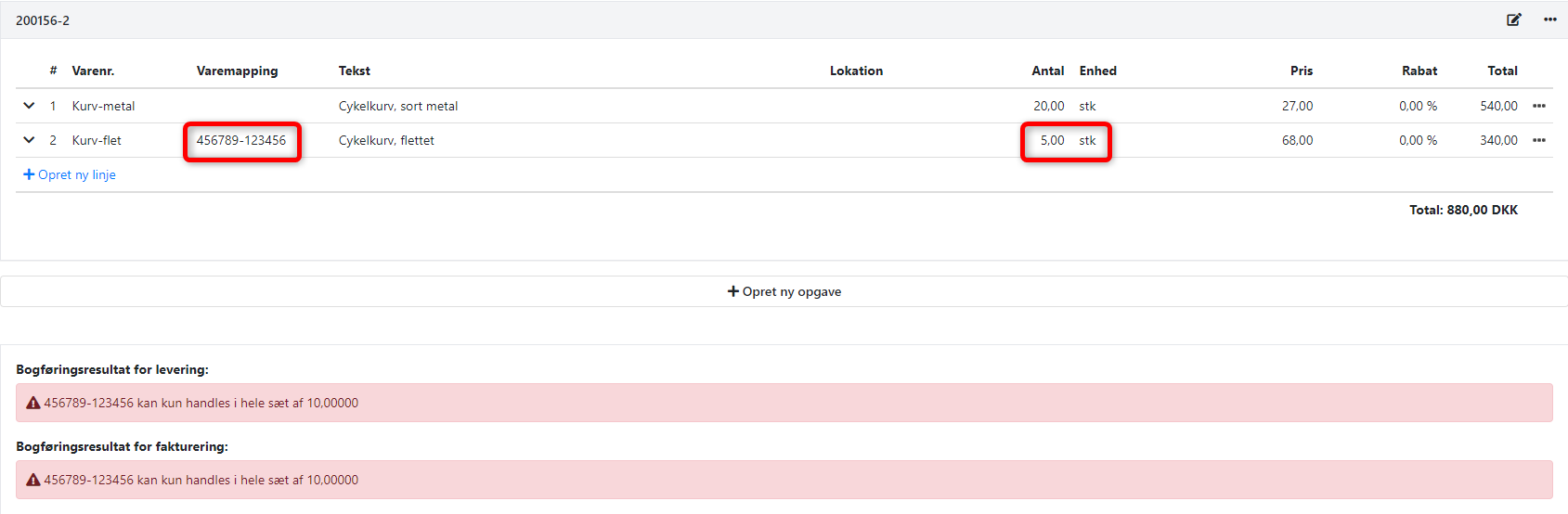Expand line 1 Kurv-metal chevron
The image size is (1568, 514).
tap(29, 106)
